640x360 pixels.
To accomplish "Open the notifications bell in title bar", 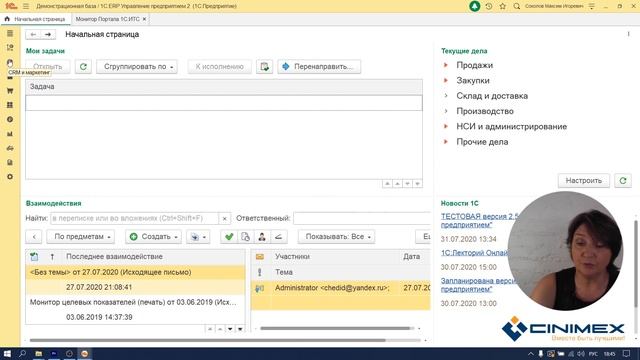I will [474, 6].
